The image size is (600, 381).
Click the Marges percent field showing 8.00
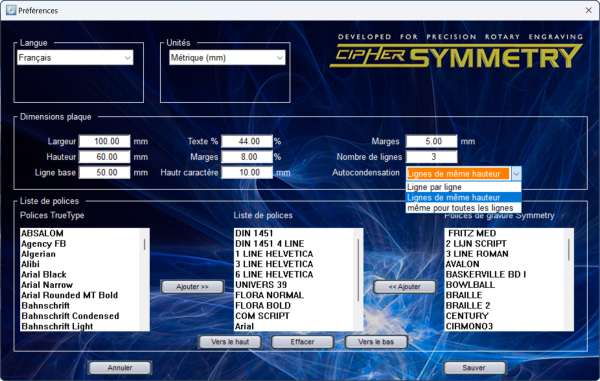[247, 157]
